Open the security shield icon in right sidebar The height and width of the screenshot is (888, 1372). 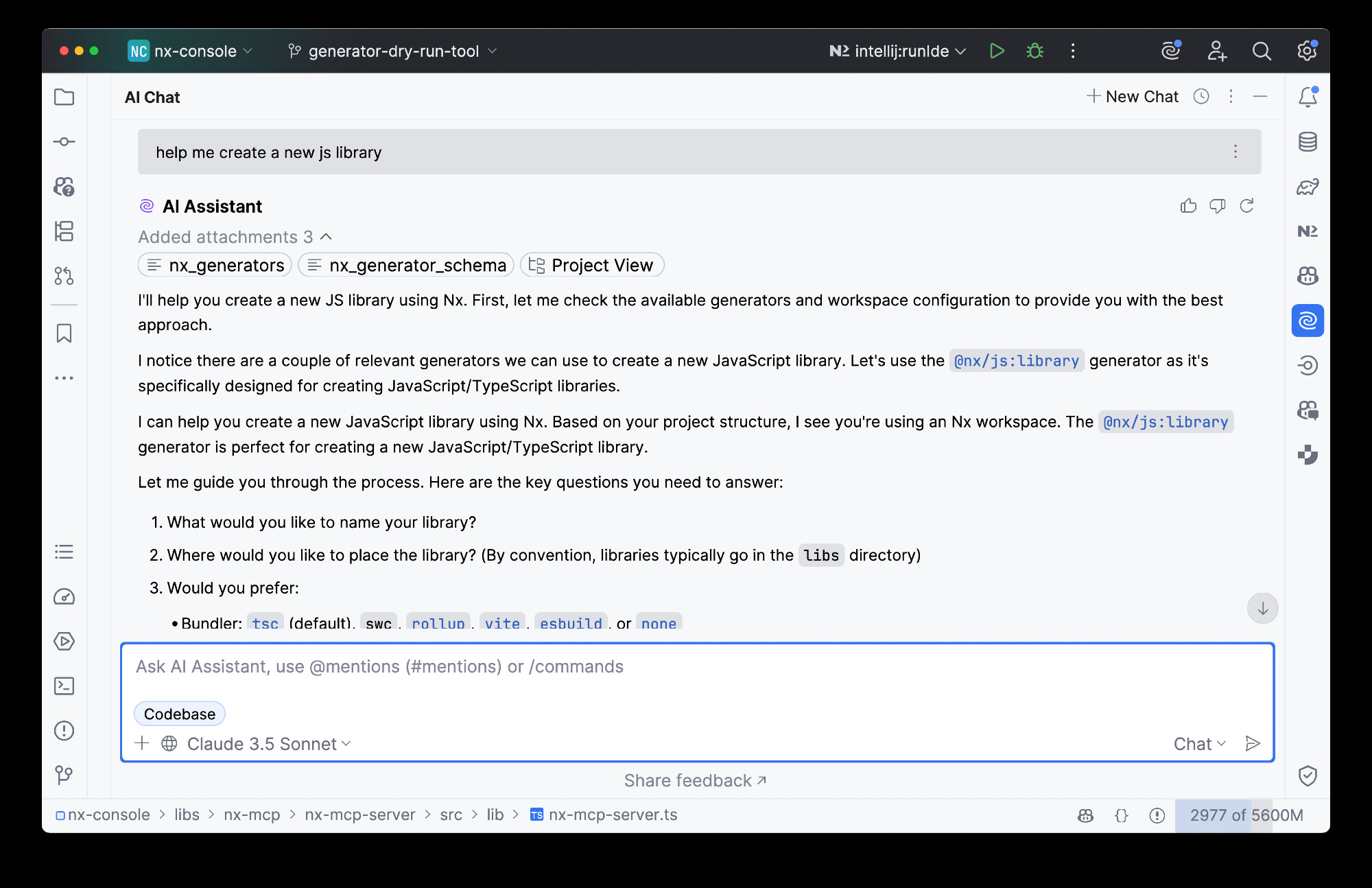(1308, 775)
